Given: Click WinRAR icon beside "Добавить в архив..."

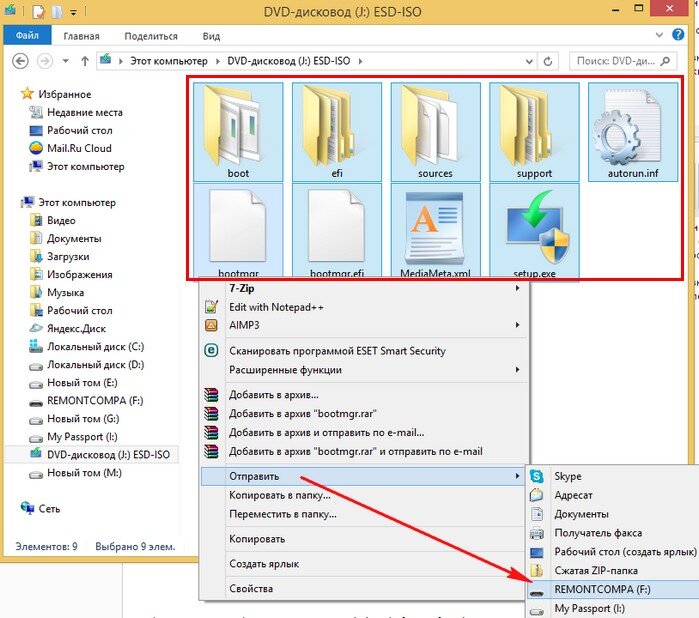Looking at the screenshot, I should pyautogui.click(x=211, y=395).
